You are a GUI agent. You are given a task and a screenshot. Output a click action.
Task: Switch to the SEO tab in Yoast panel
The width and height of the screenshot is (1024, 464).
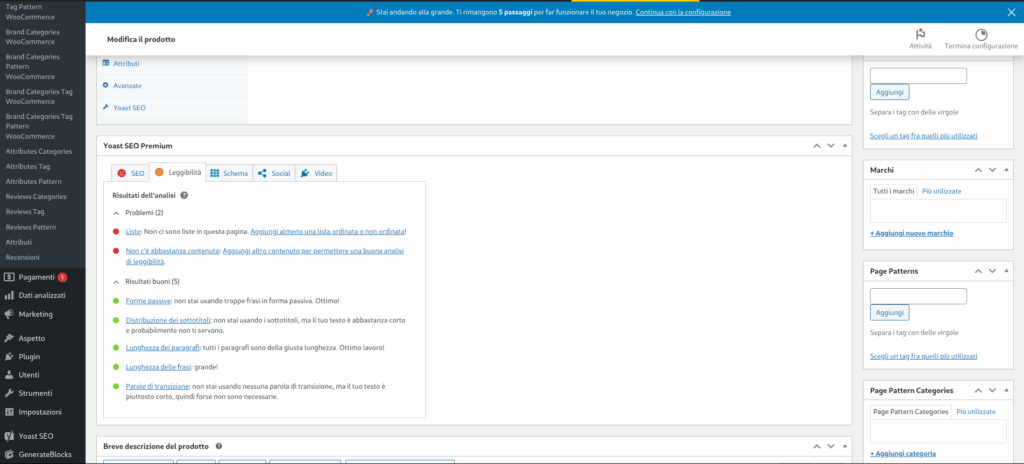tap(130, 173)
